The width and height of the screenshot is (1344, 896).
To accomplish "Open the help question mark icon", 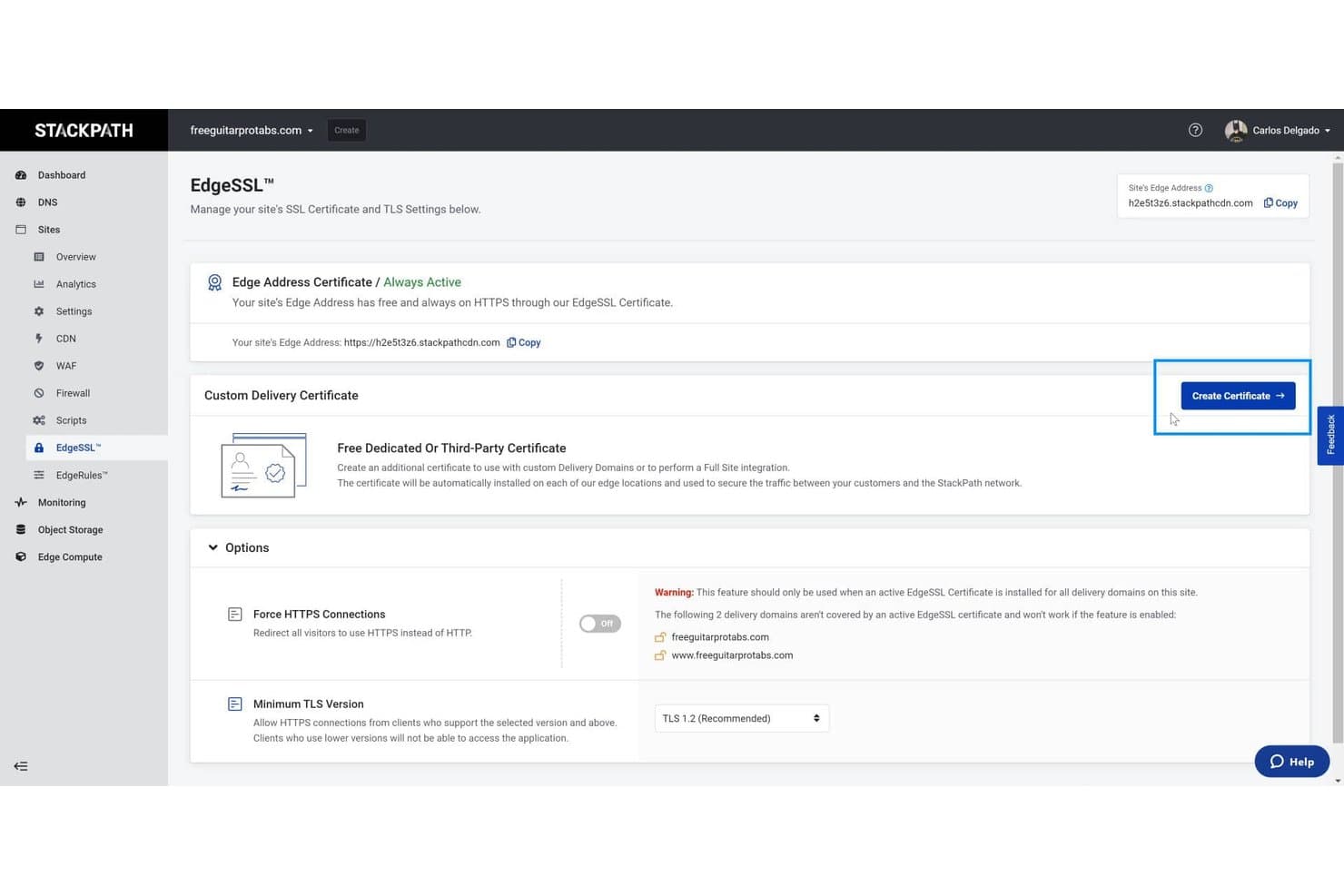I will tap(1195, 130).
